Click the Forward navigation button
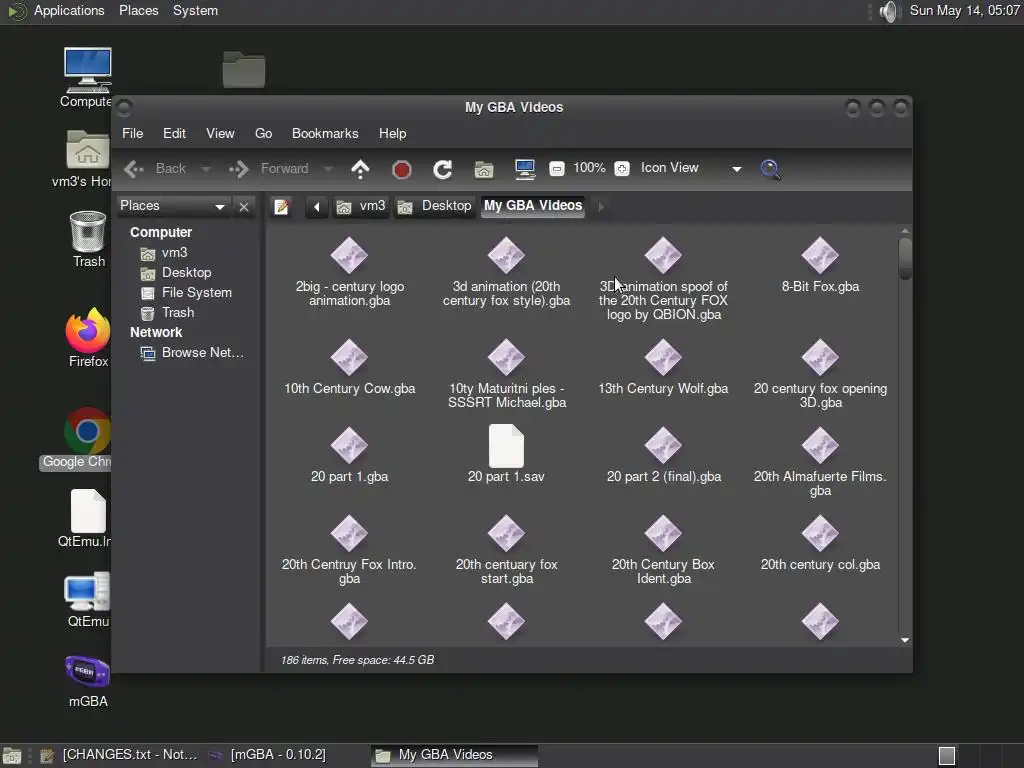1024x768 pixels. pos(268,169)
